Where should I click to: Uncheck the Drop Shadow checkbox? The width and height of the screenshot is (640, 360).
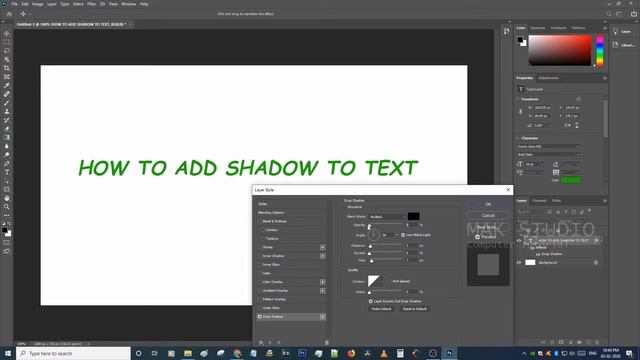click(260, 317)
